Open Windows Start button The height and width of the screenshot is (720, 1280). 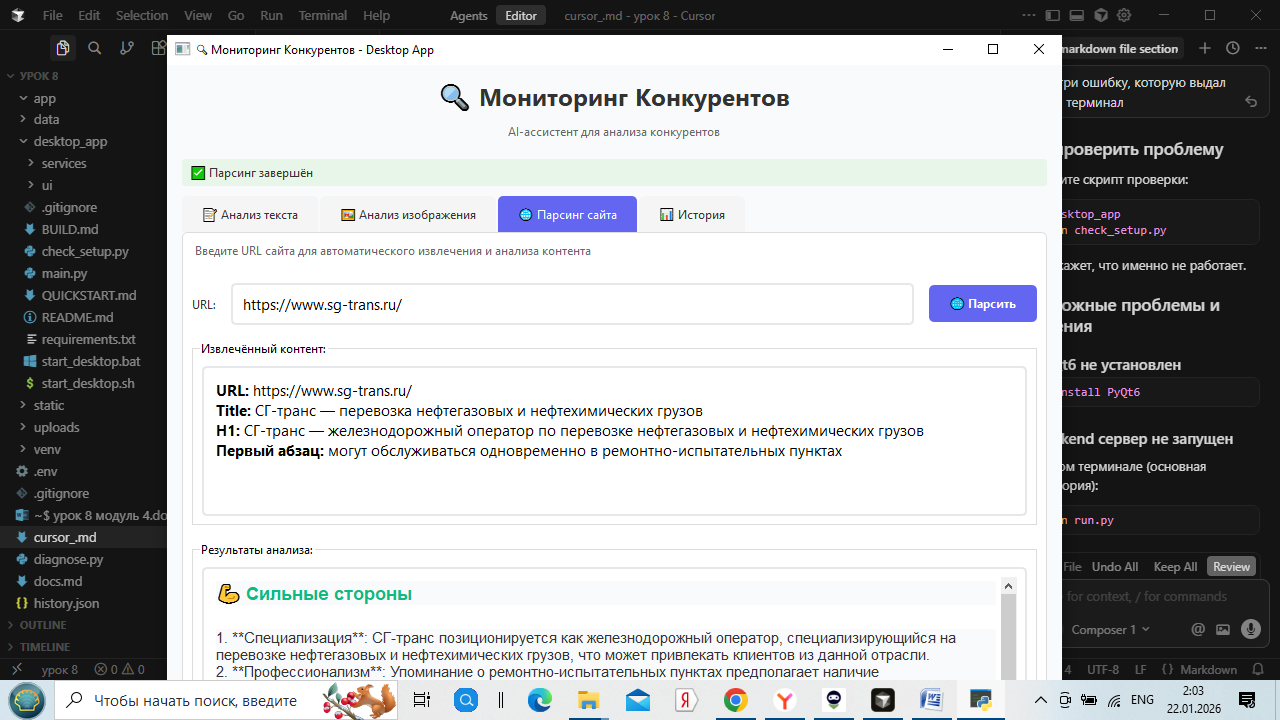(x=27, y=700)
